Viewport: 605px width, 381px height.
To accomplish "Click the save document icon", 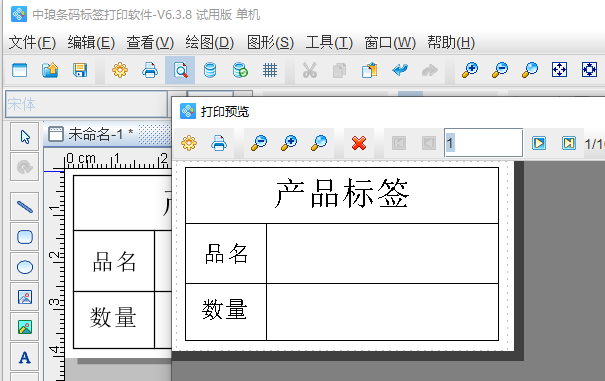I will pos(80,70).
